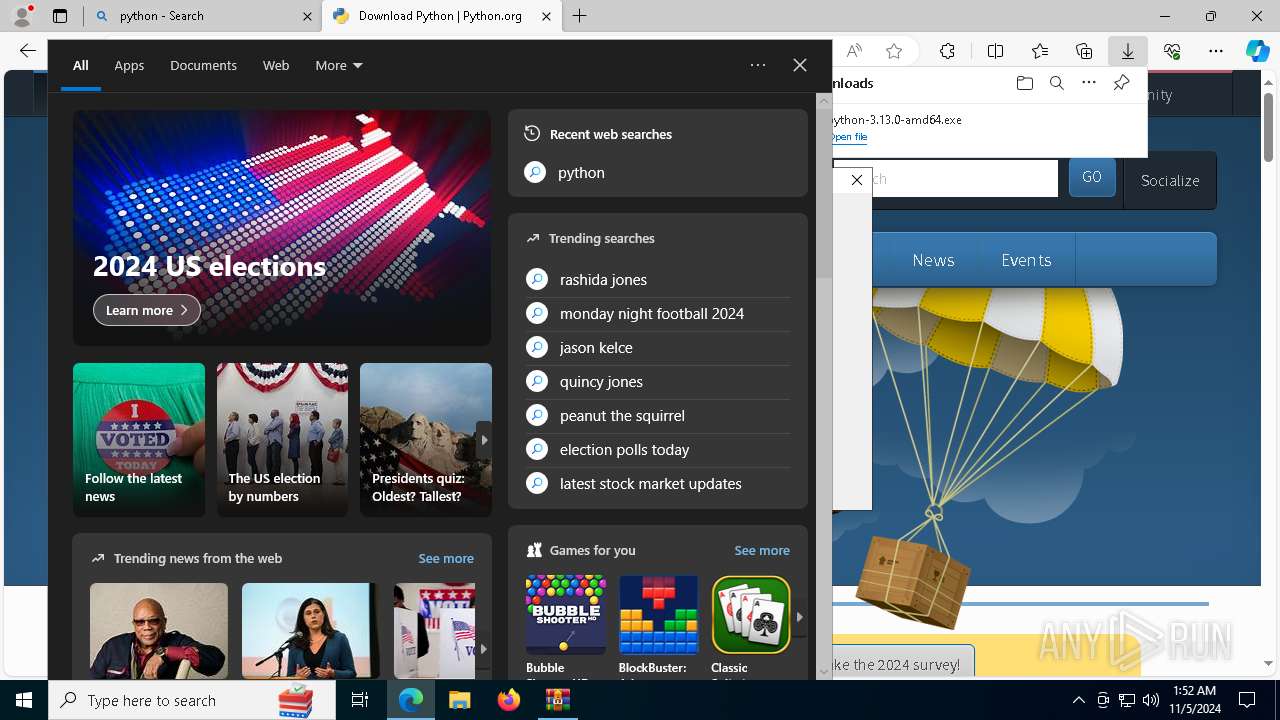
Task: Open the search panel options ellipsis menu
Action: point(758,65)
